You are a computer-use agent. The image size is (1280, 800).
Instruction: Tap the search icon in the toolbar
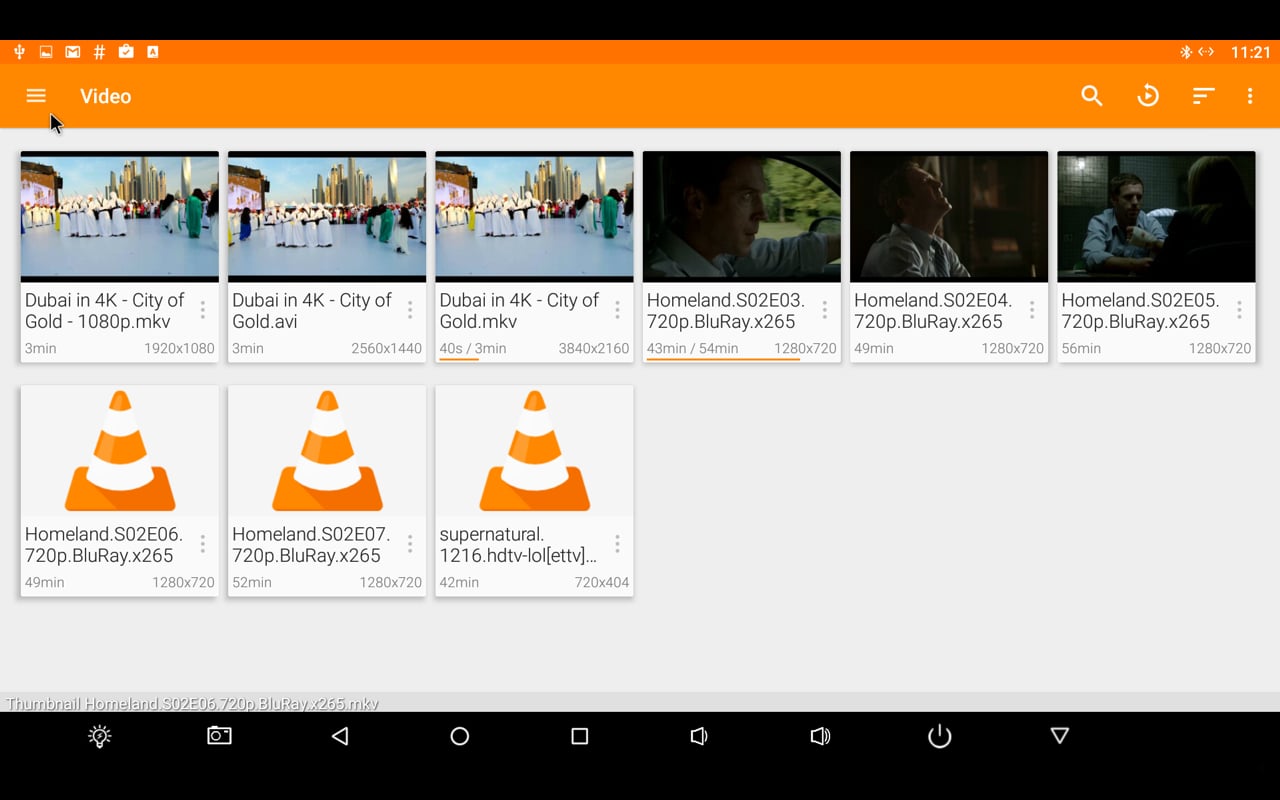click(1092, 96)
